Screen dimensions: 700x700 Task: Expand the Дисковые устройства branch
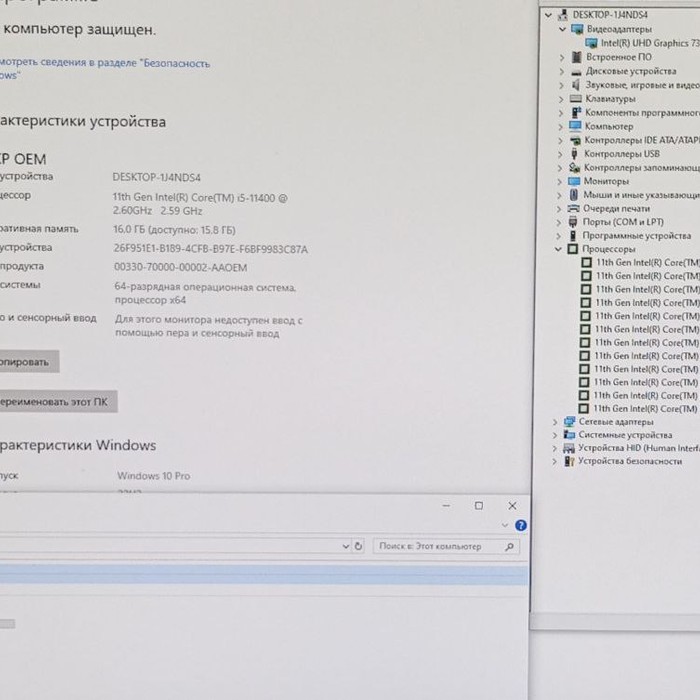click(x=562, y=71)
